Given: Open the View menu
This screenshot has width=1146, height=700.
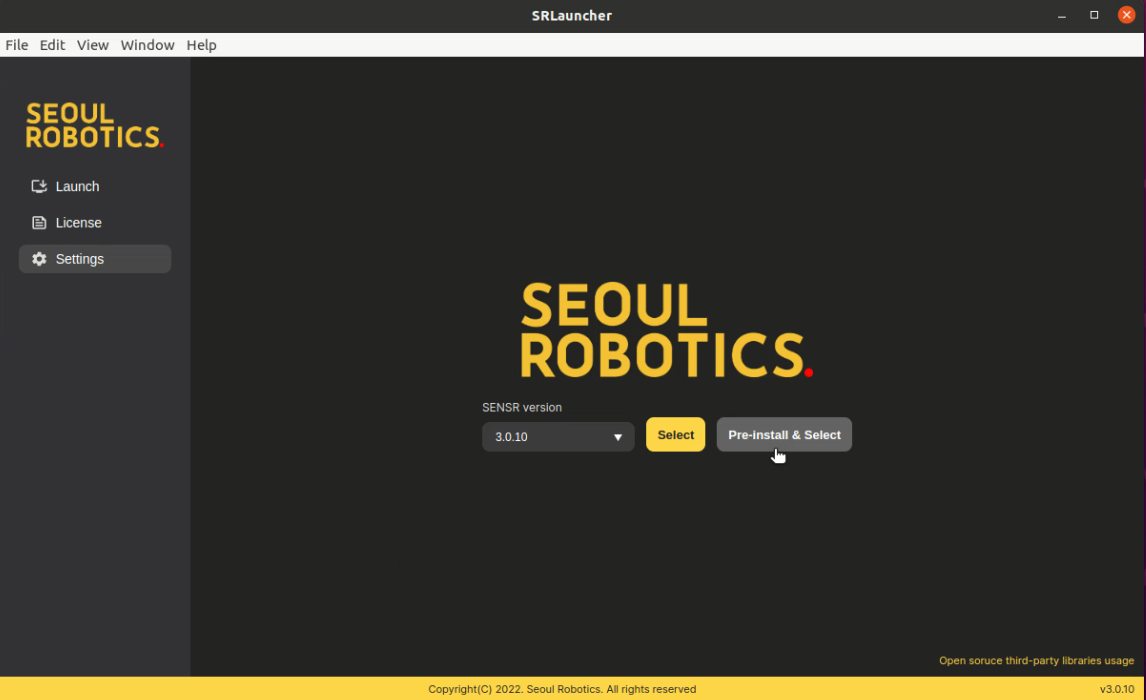Looking at the screenshot, I should tap(93, 45).
